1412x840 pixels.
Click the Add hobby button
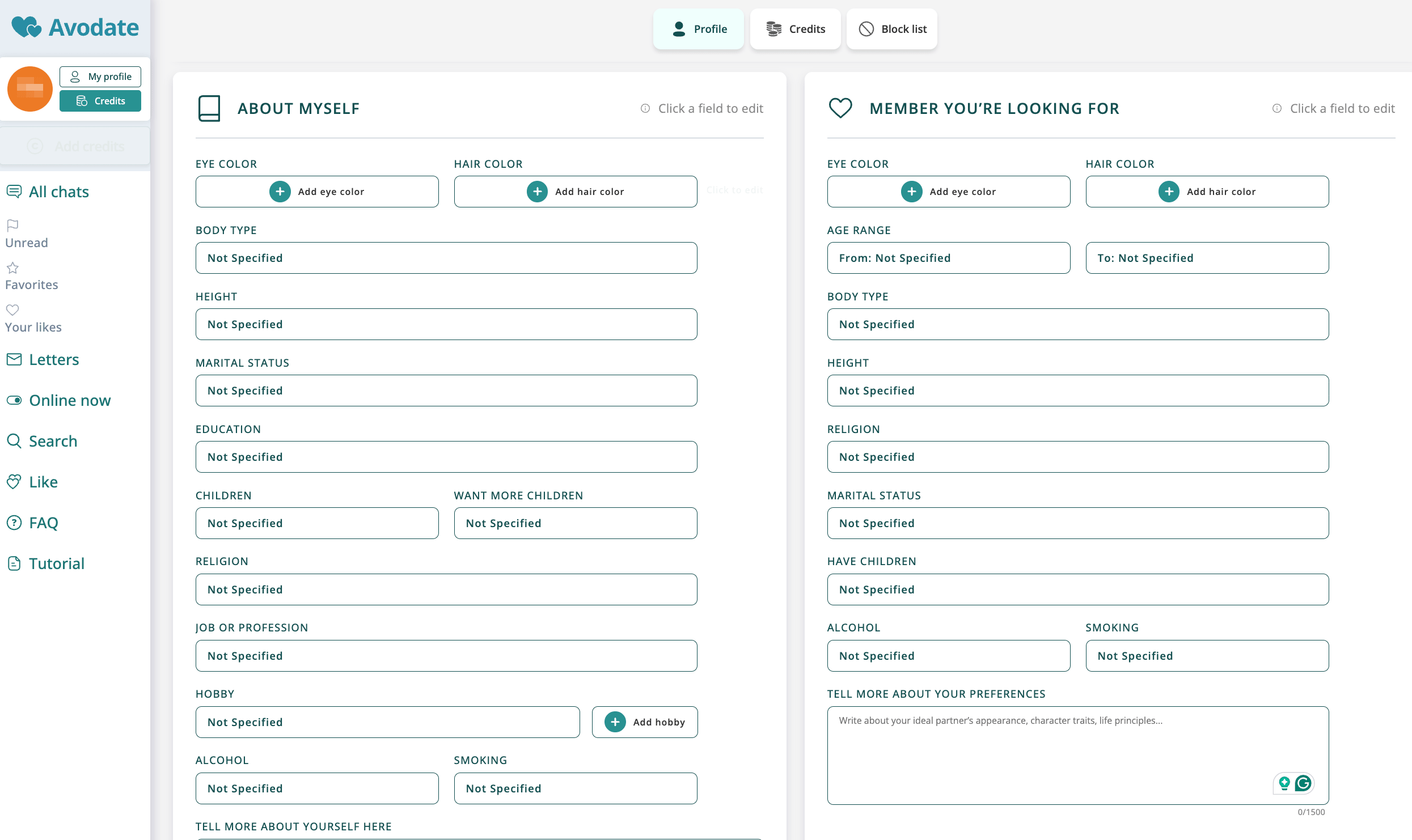pyautogui.click(x=645, y=722)
